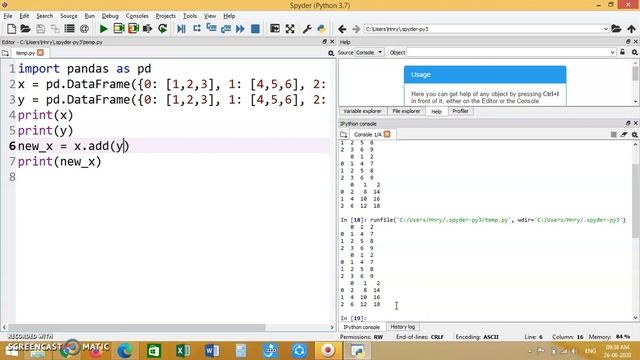Expand the Help Object field dropdown
This screenshot has width=640, height=360.
click(x=612, y=52)
